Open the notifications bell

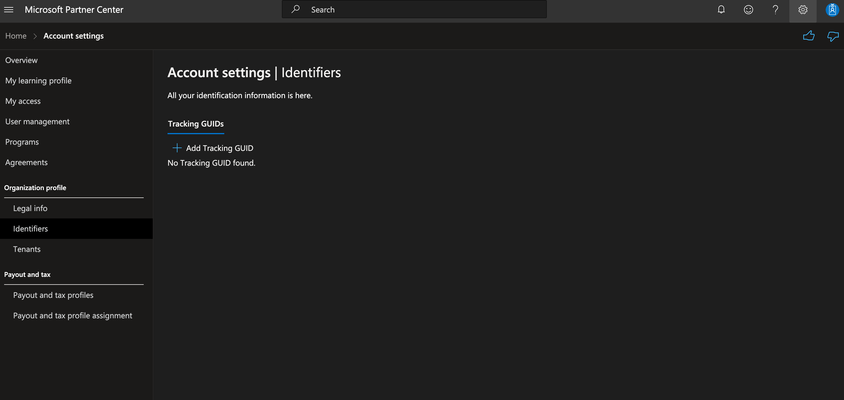pos(721,10)
